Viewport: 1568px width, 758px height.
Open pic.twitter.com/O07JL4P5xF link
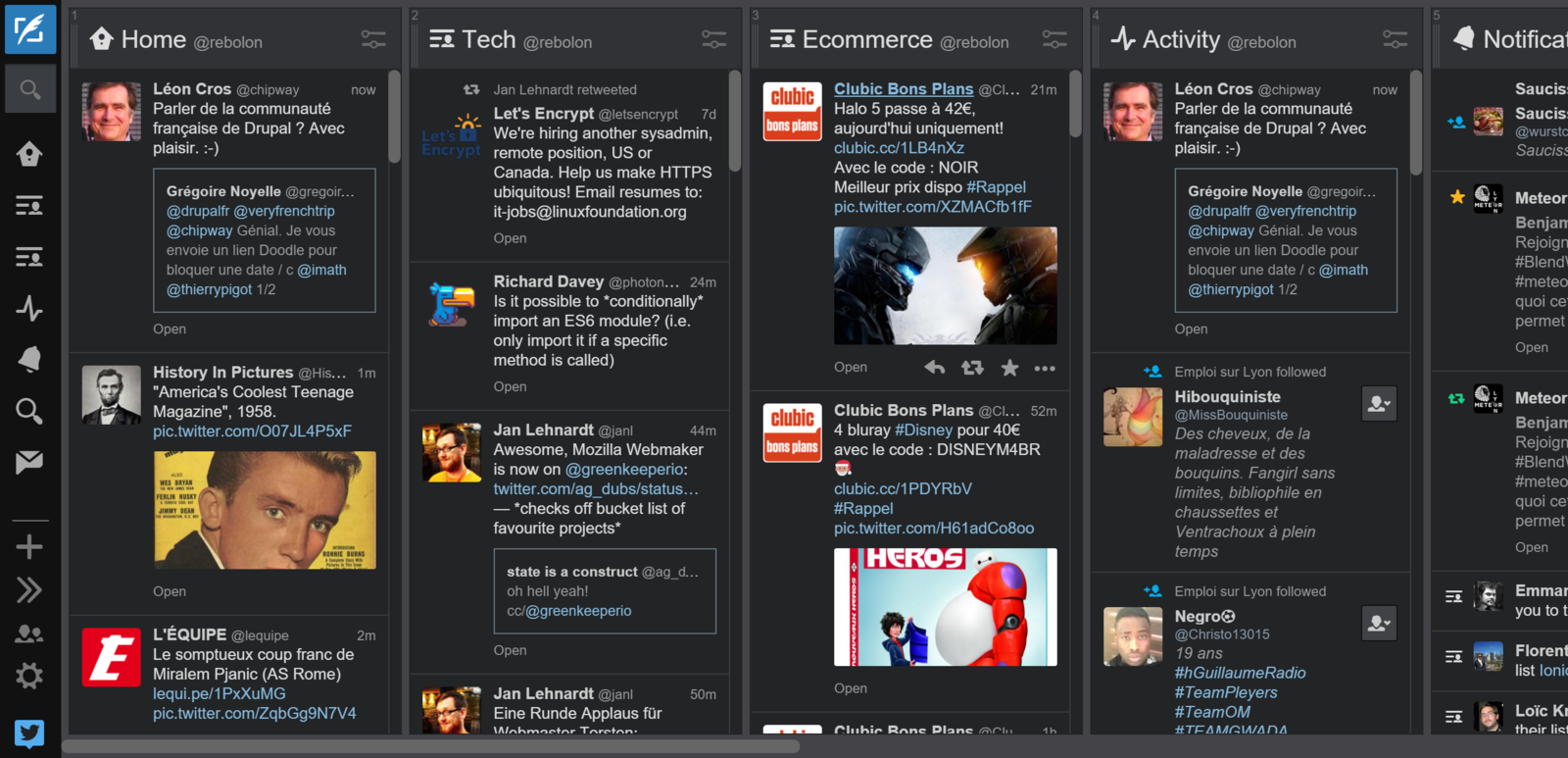pyautogui.click(x=252, y=431)
